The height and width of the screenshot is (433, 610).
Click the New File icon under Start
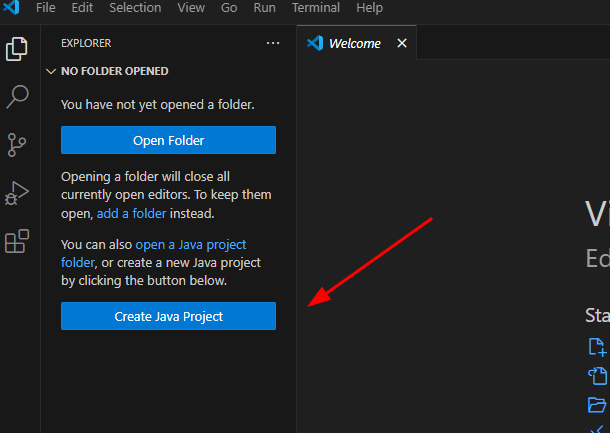coord(597,347)
